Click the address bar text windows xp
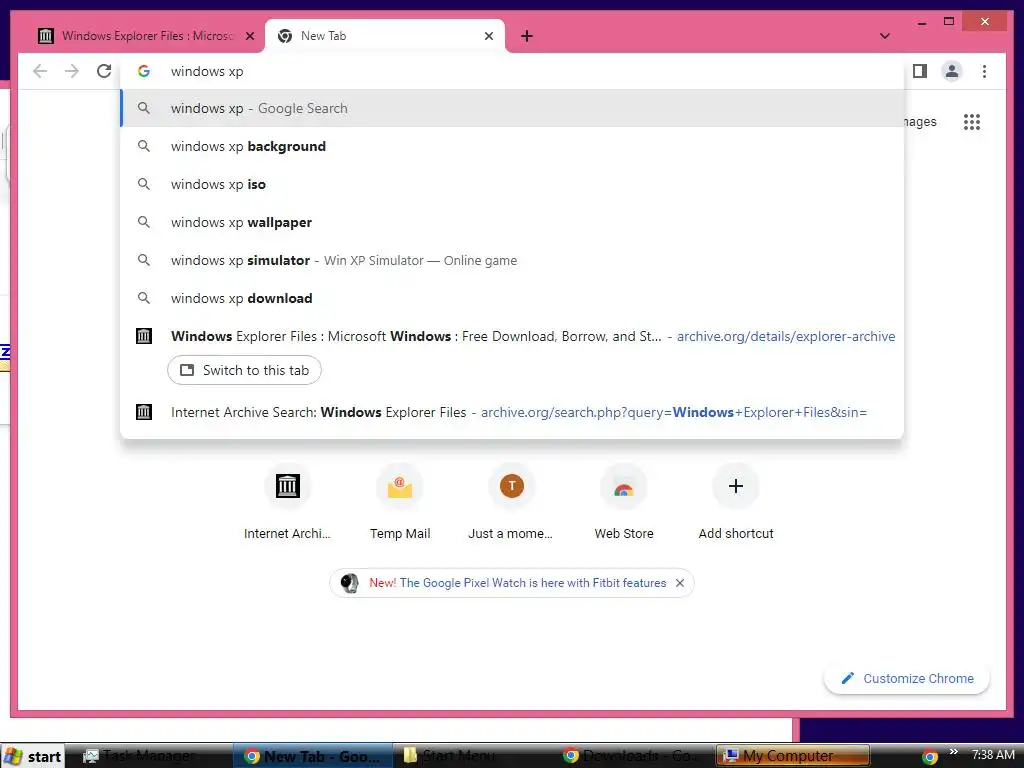The height and width of the screenshot is (768, 1024). (207, 71)
